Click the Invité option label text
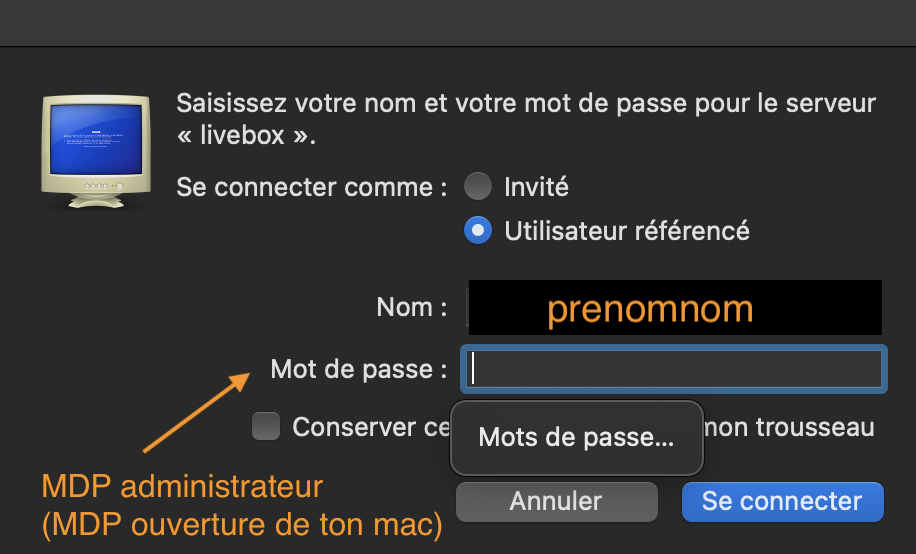The width and height of the screenshot is (916, 554). (536, 186)
